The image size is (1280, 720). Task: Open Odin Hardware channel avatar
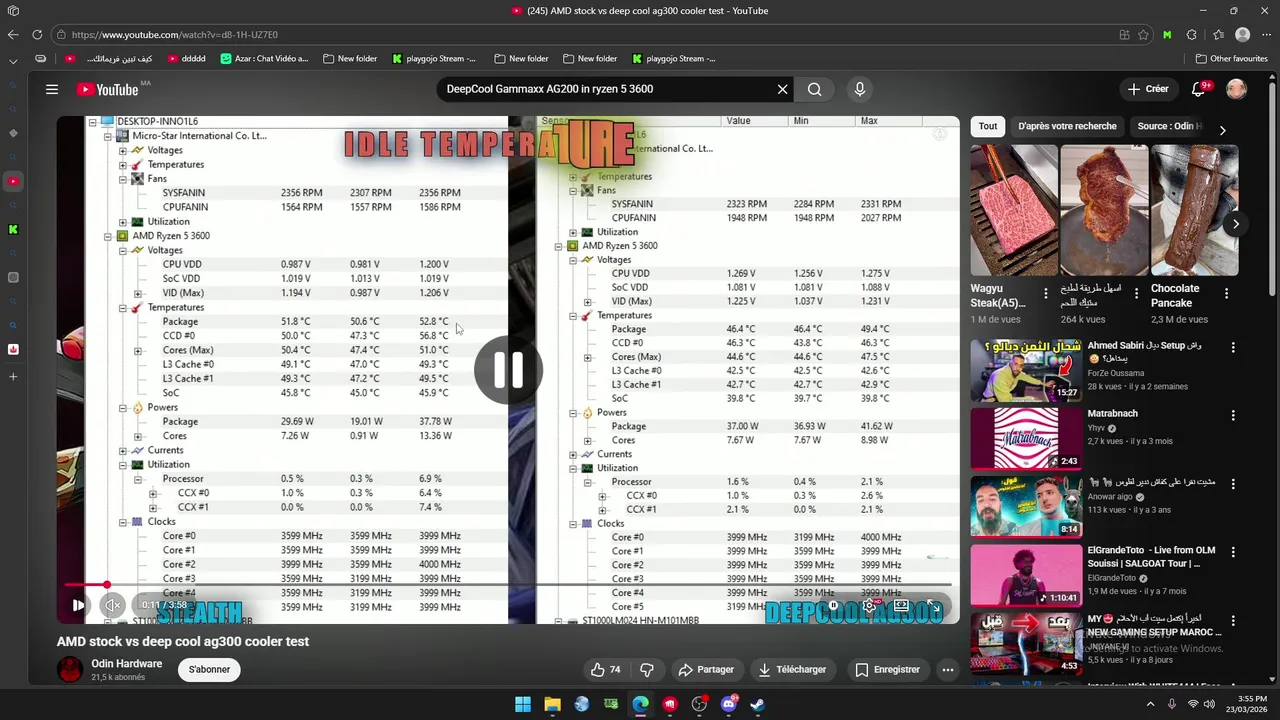[x=70, y=670]
